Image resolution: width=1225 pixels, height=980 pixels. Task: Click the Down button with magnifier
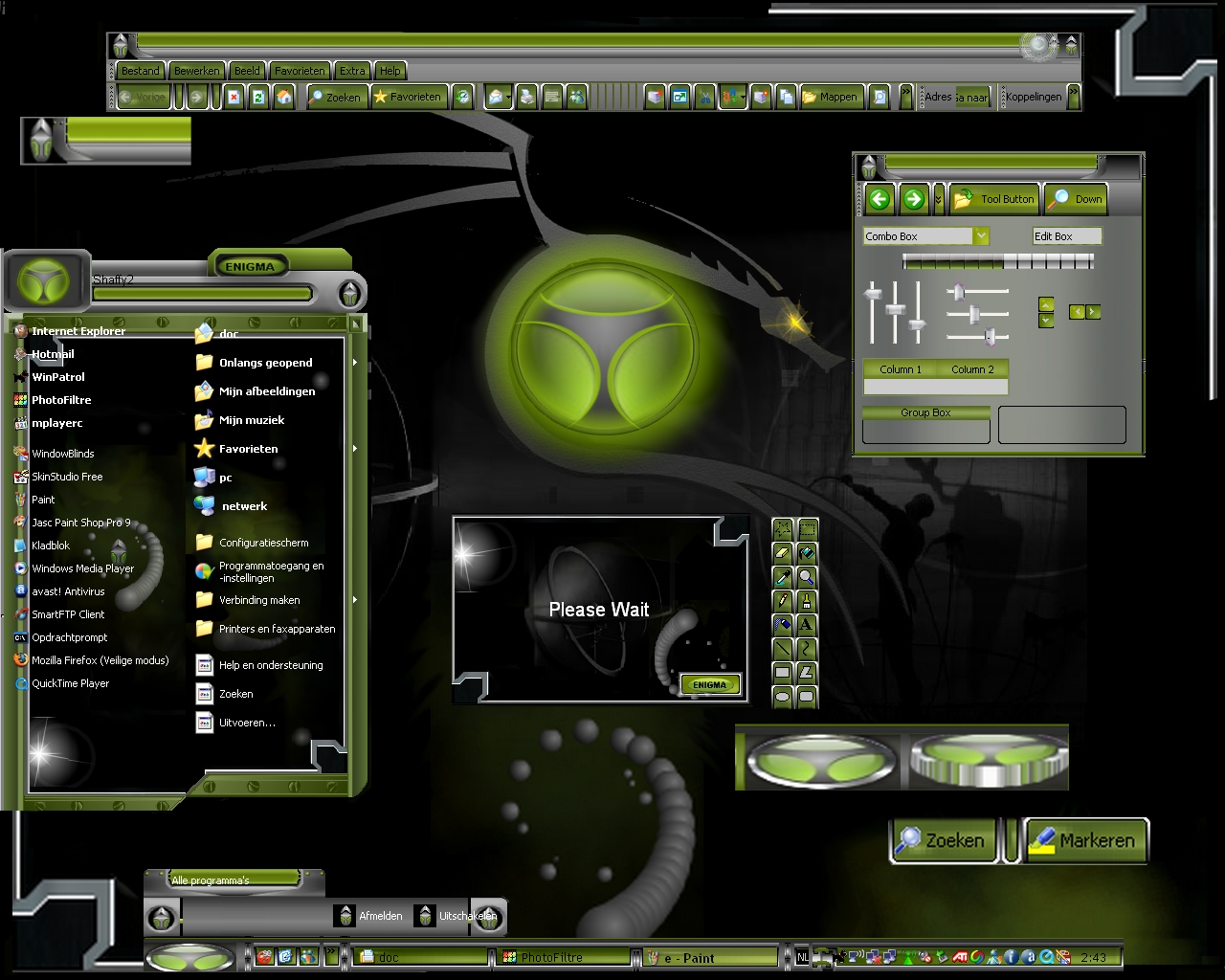[x=1076, y=199]
